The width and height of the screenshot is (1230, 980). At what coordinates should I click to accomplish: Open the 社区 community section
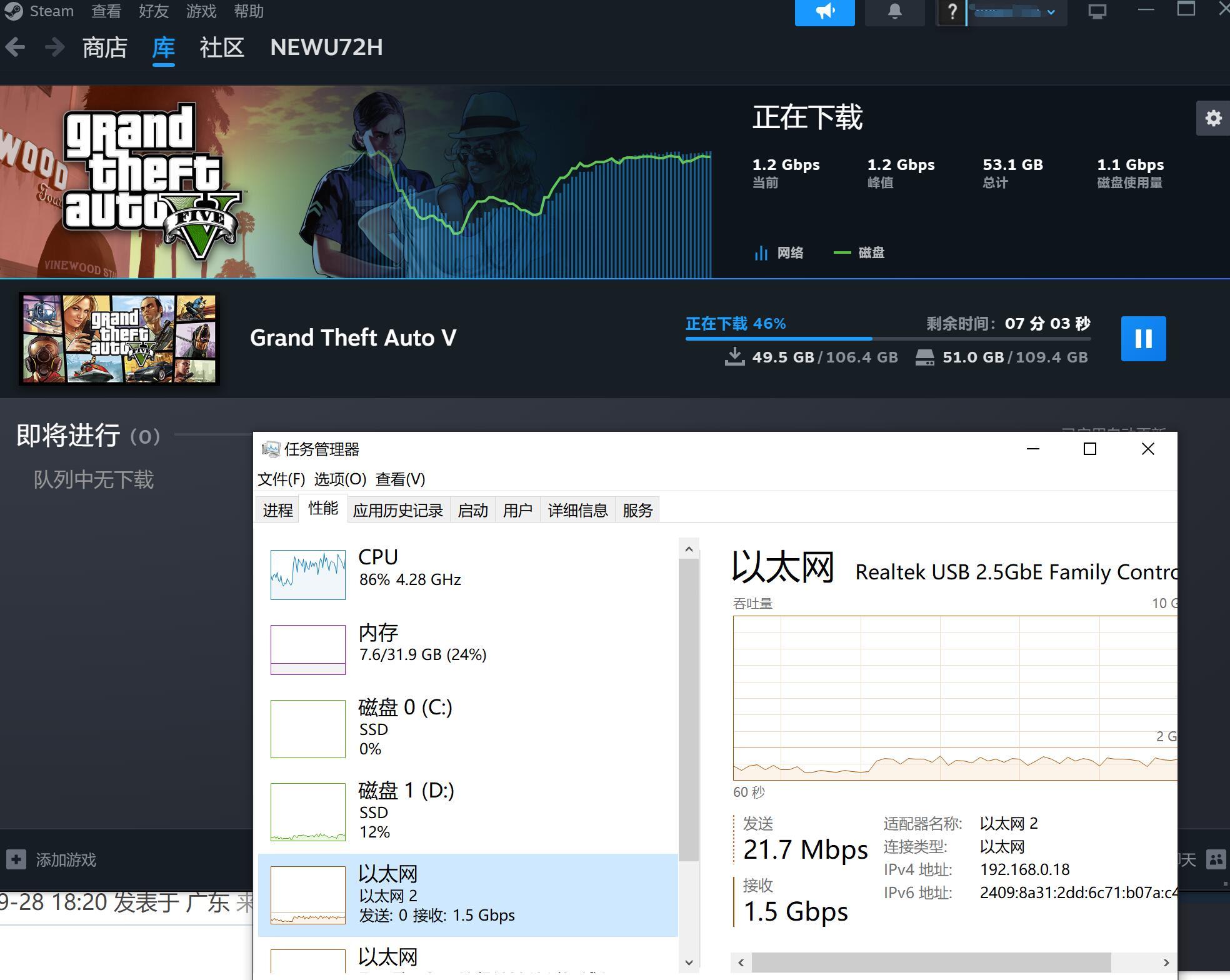pyautogui.click(x=221, y=47)
